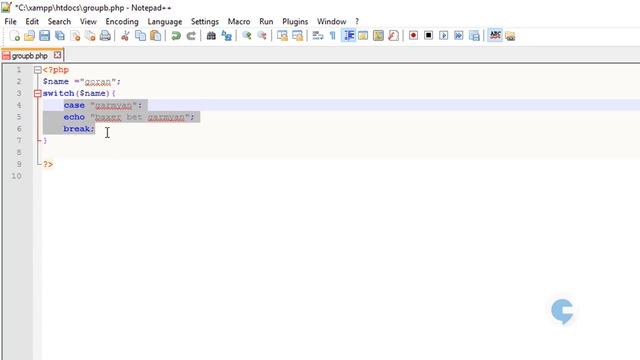Image resolution: width=640 pixels, height=360 pixels.
Task: Toggle the ABC spell-check icon
Action: 495,36
